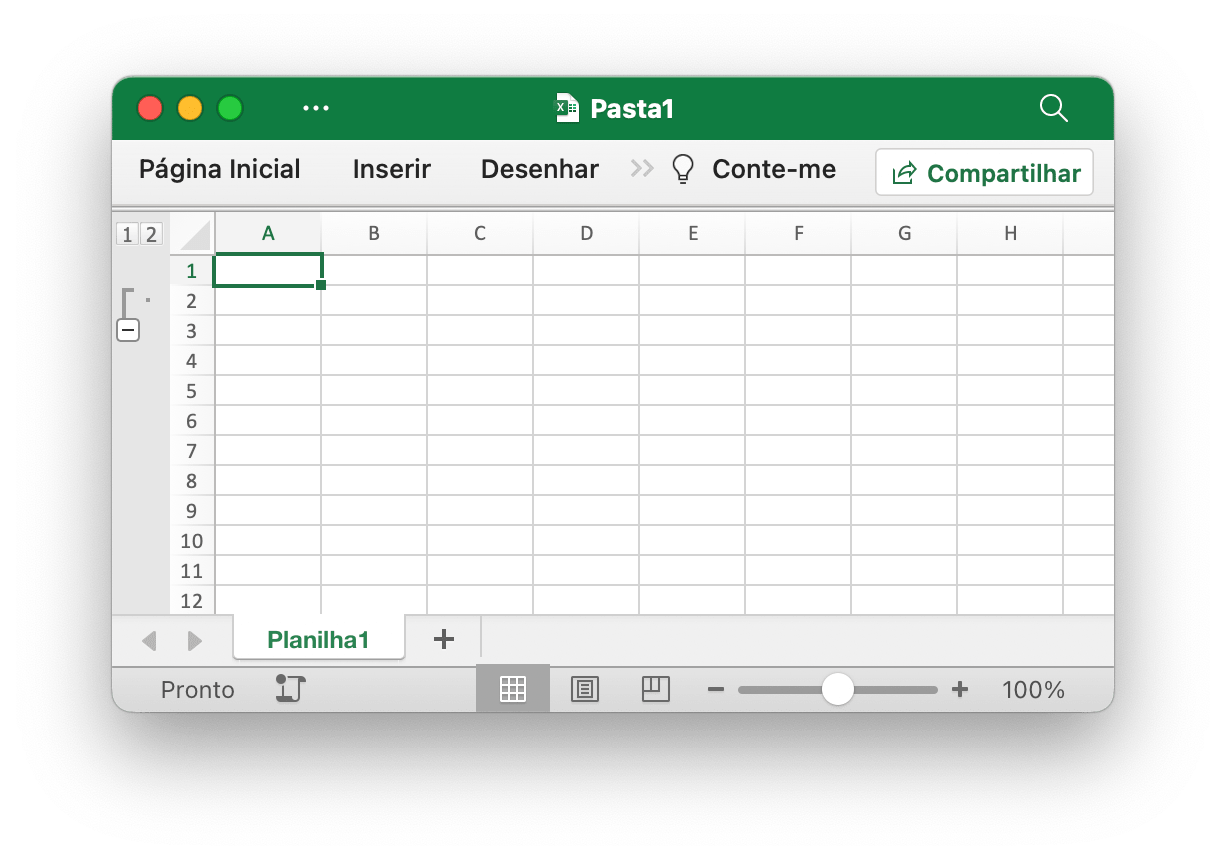
Task: Switch to Normal view in the status bar
Action: [x=512, y=688]
